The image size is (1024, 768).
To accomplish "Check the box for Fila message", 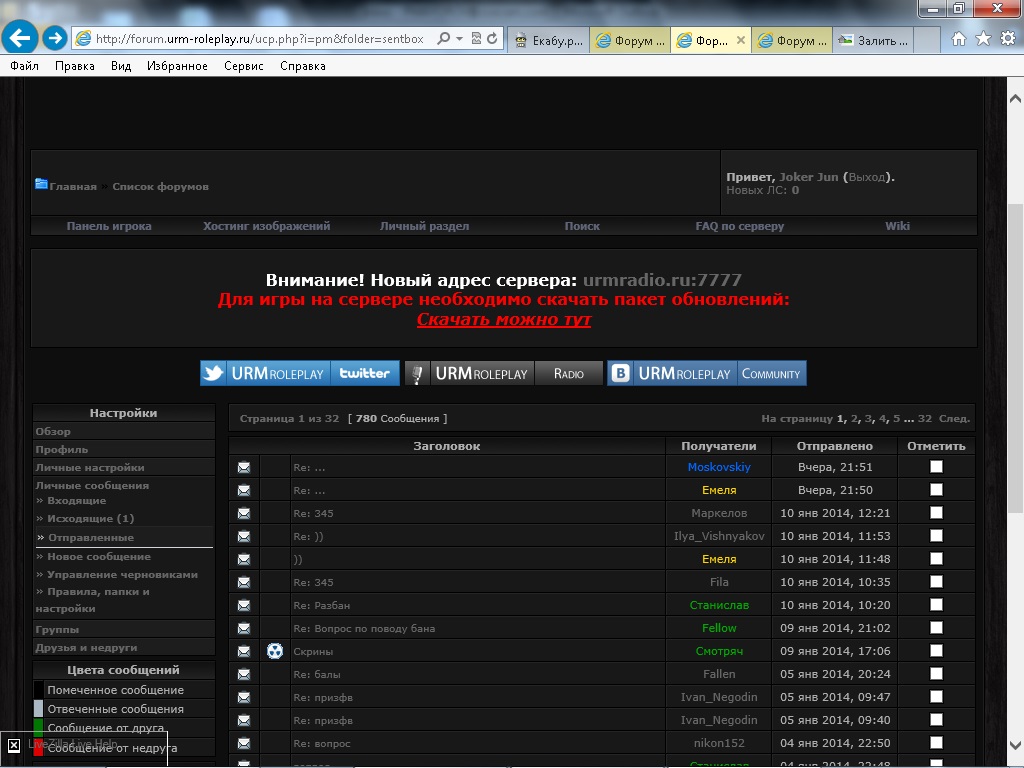I will pos(936,581).
